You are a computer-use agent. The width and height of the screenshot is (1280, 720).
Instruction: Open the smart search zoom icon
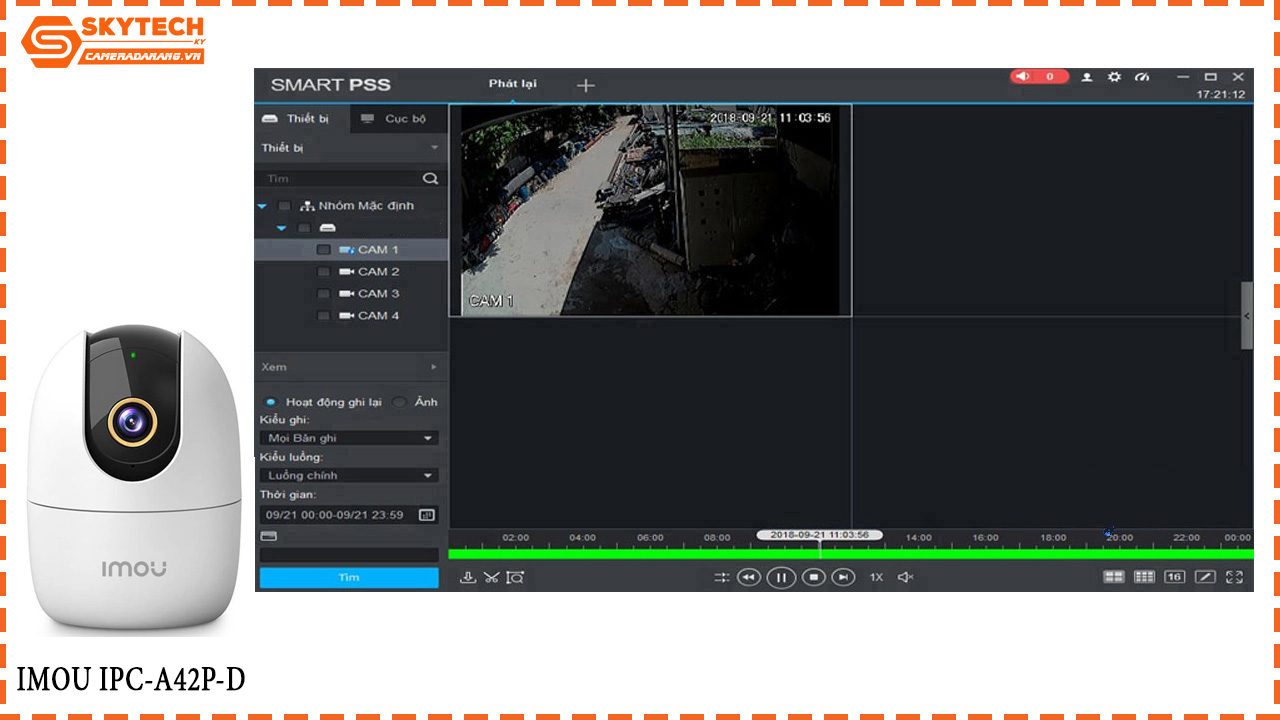513,577
